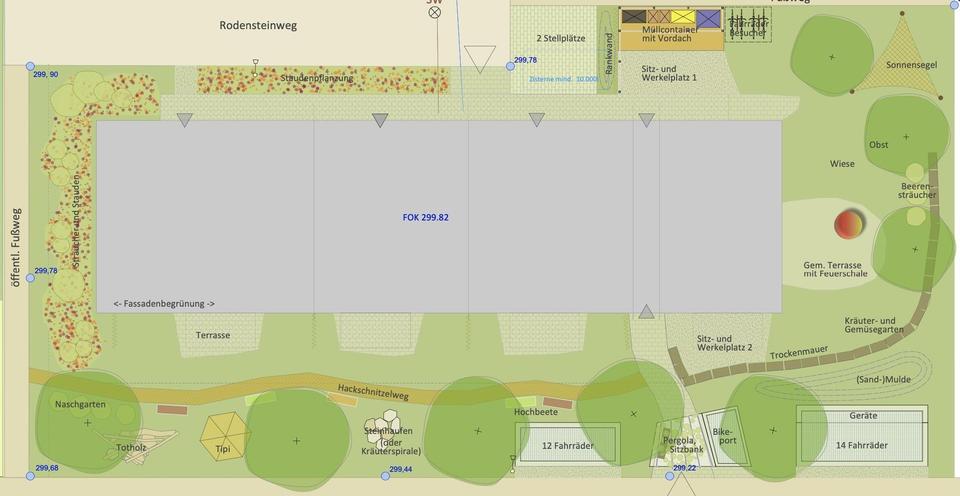Select the yellow Tipi hexagon symbol
This screenshot has width=960, height=496.
(x=225, y=435)
